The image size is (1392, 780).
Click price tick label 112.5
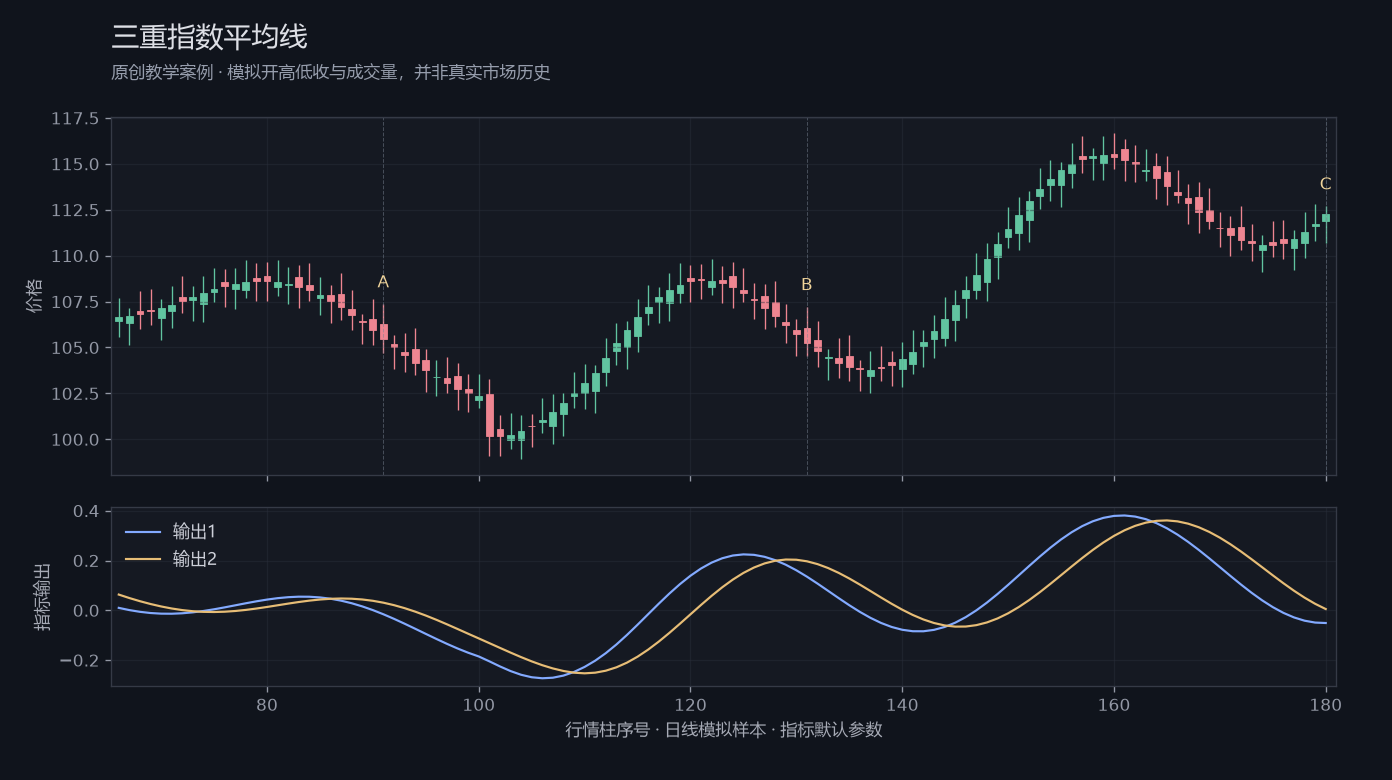[x=75, y=210]
